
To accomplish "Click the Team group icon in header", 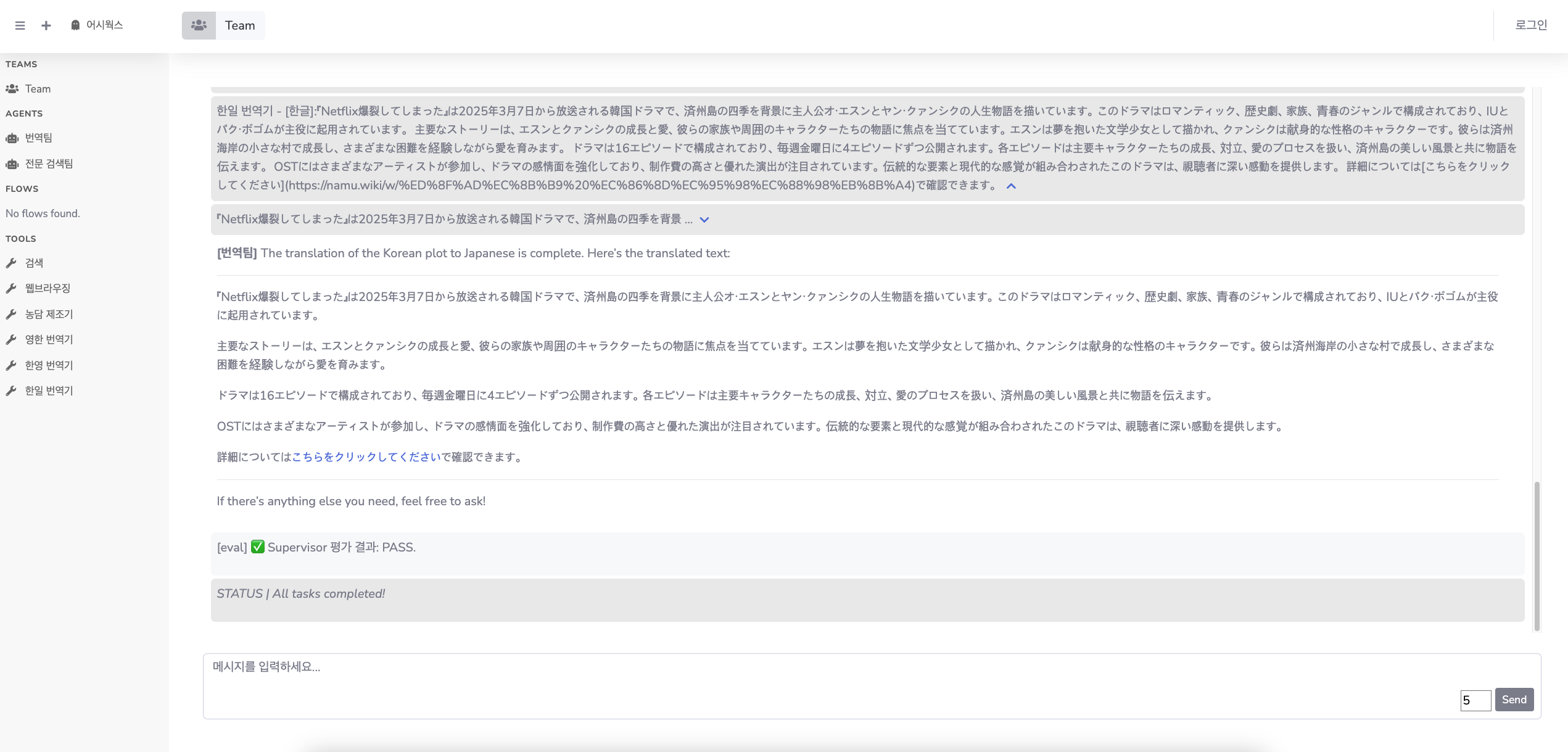I will click(x=199, y=25).
